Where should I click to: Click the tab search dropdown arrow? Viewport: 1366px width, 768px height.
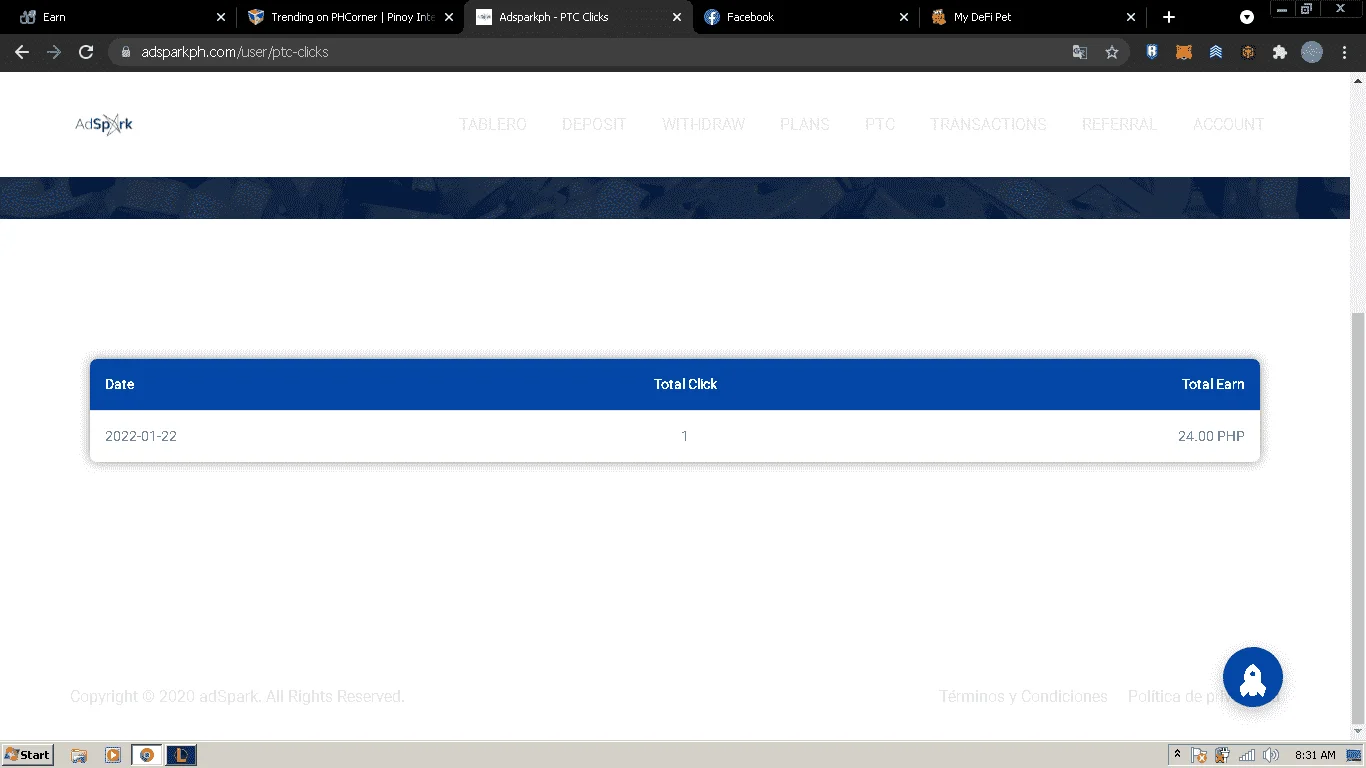coord(1247,17)
